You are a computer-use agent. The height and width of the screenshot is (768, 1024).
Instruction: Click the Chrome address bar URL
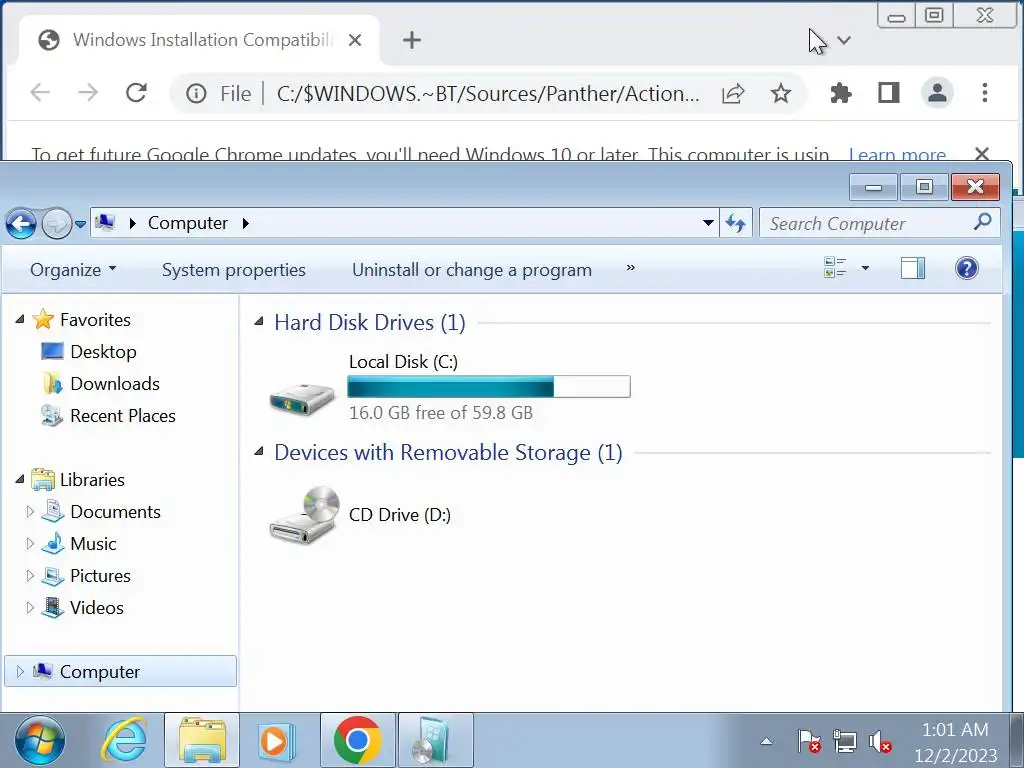488,93
